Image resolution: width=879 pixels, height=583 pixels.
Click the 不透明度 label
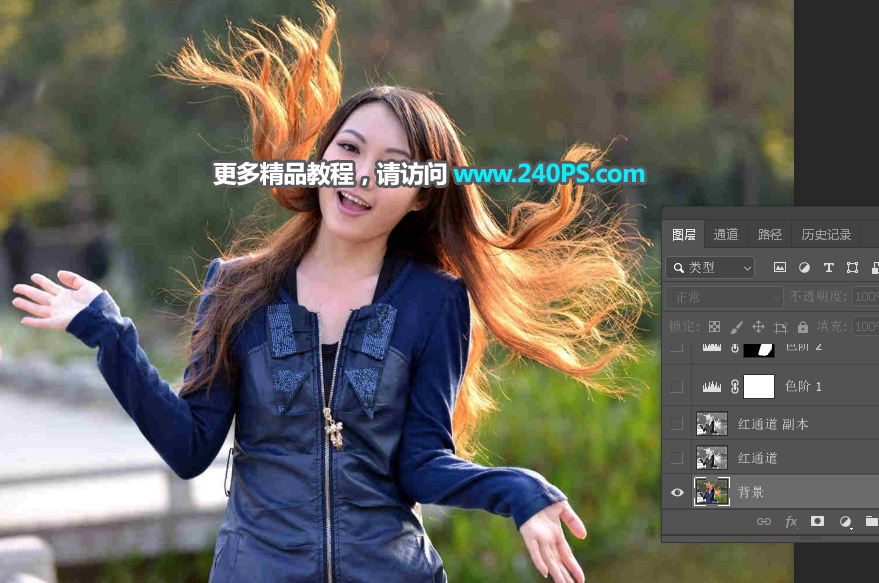818,297
